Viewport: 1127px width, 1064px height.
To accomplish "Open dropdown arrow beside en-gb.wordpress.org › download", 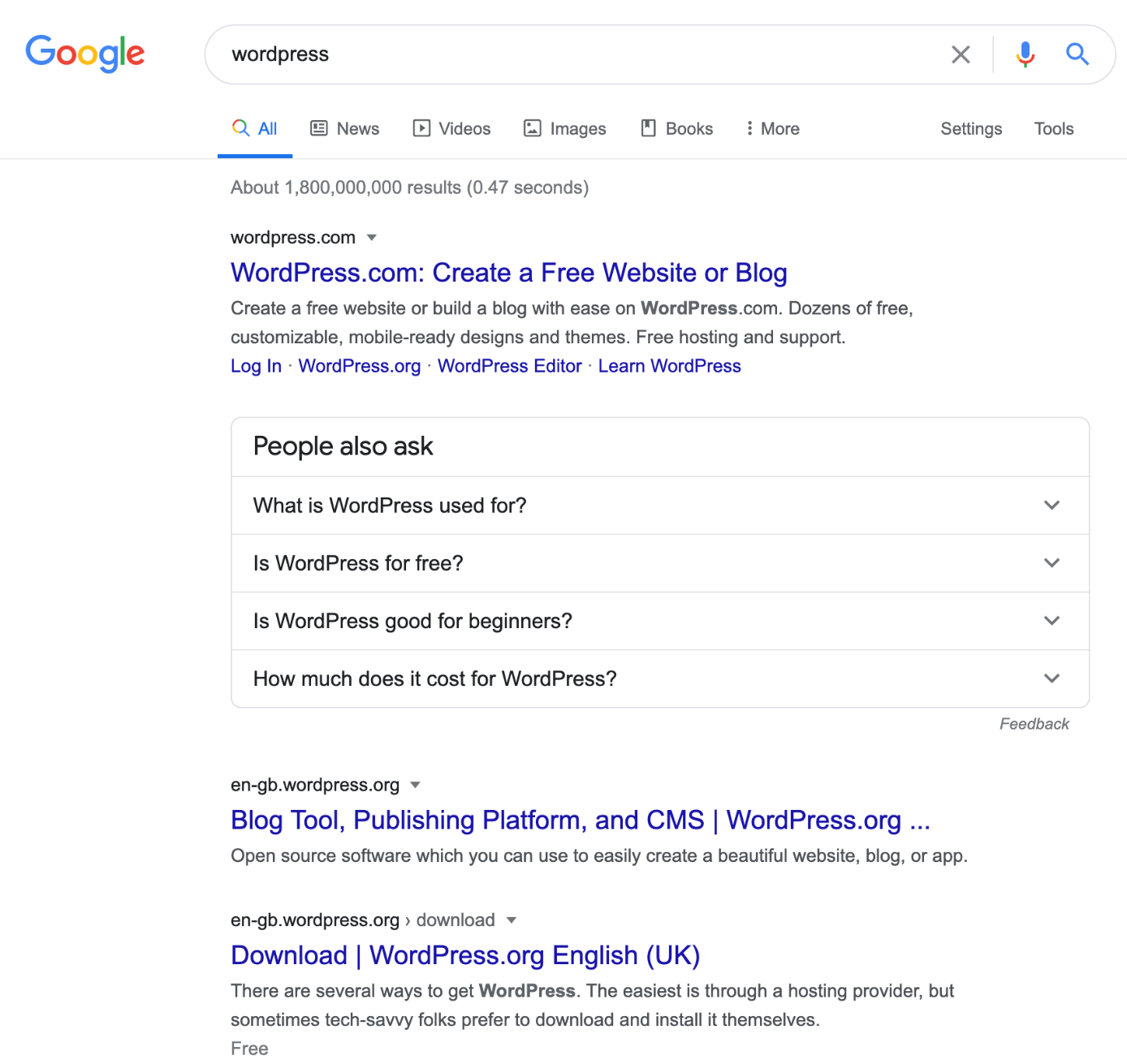I will click(x=512, y=920).
